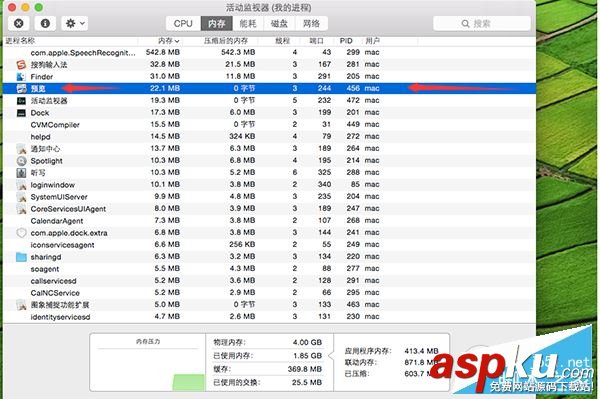Image resolution: width=600 pixels, height=399 pixels.
Task: Sort by the 线程 column header
Action: click(x=282, y=41)
